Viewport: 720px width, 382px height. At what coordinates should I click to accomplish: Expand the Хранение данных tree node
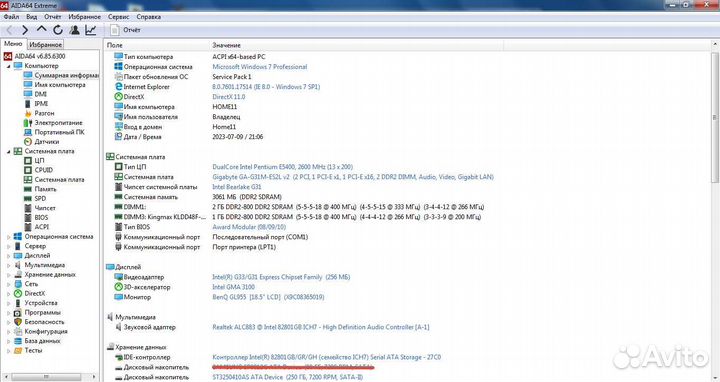coord(8,275)
